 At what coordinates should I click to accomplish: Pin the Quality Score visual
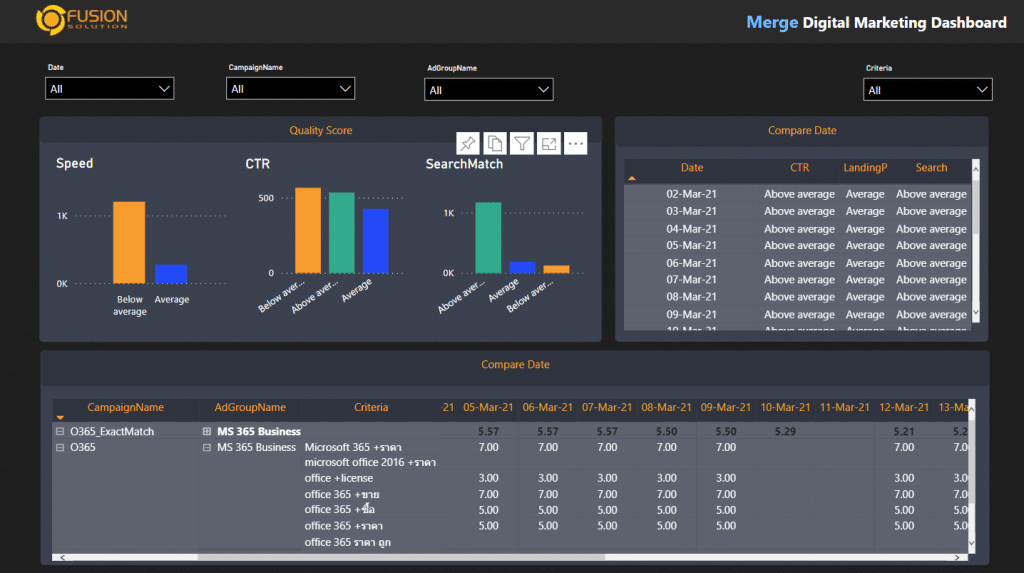(x=468, y=144)
